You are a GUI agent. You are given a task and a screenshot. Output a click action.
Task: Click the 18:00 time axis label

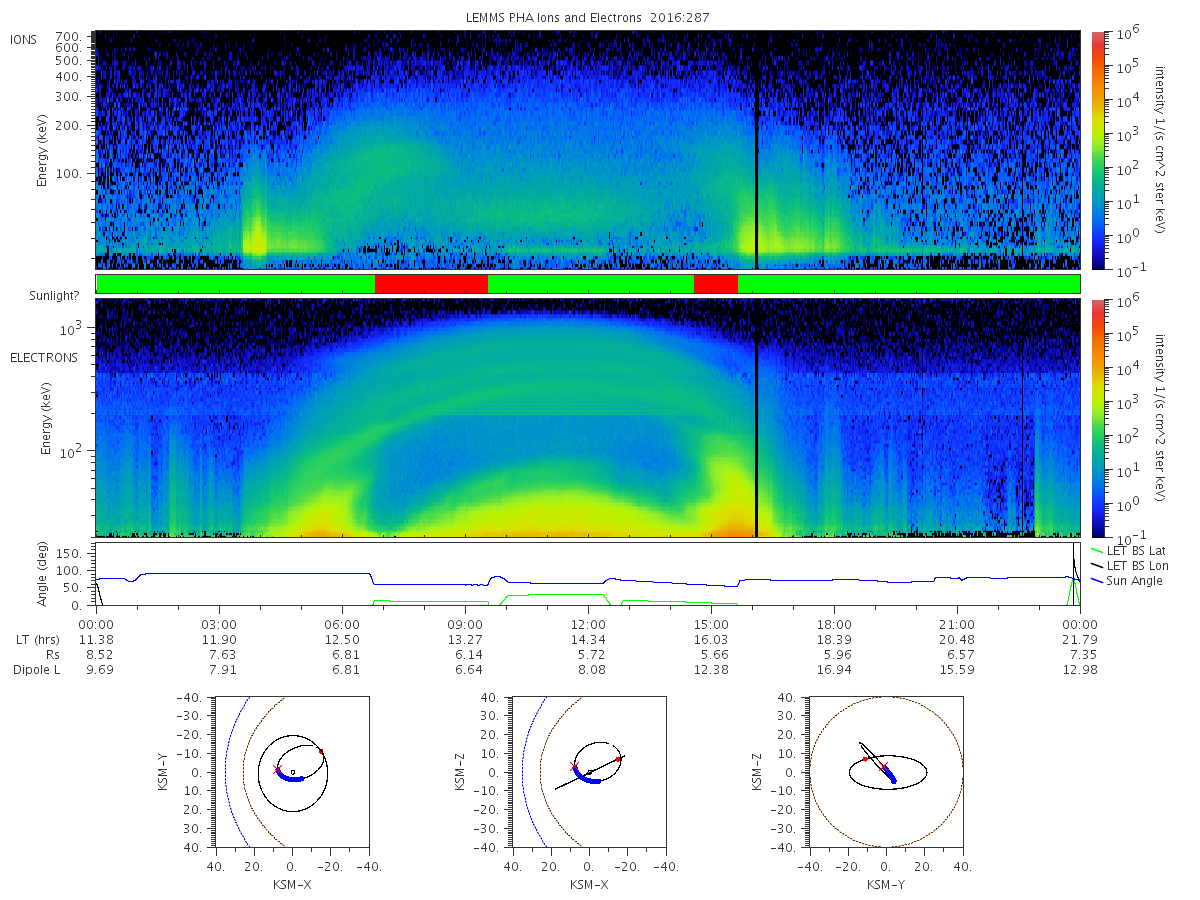(x=834, y=624)
